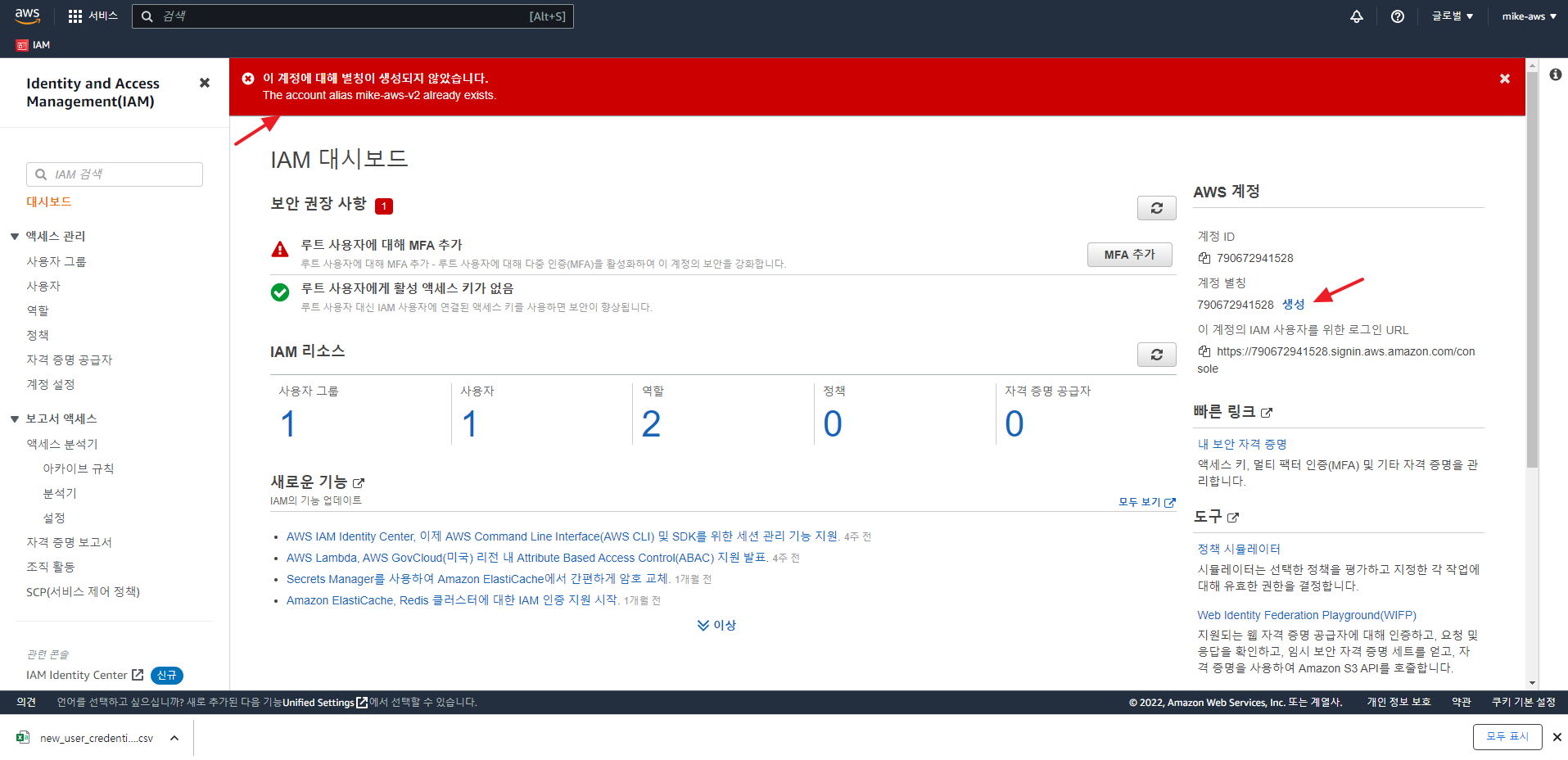This screenshot has height=760, width=1568.
Task: Open Web Identity Federation Playground link
Action: (x=1307, y=615)
